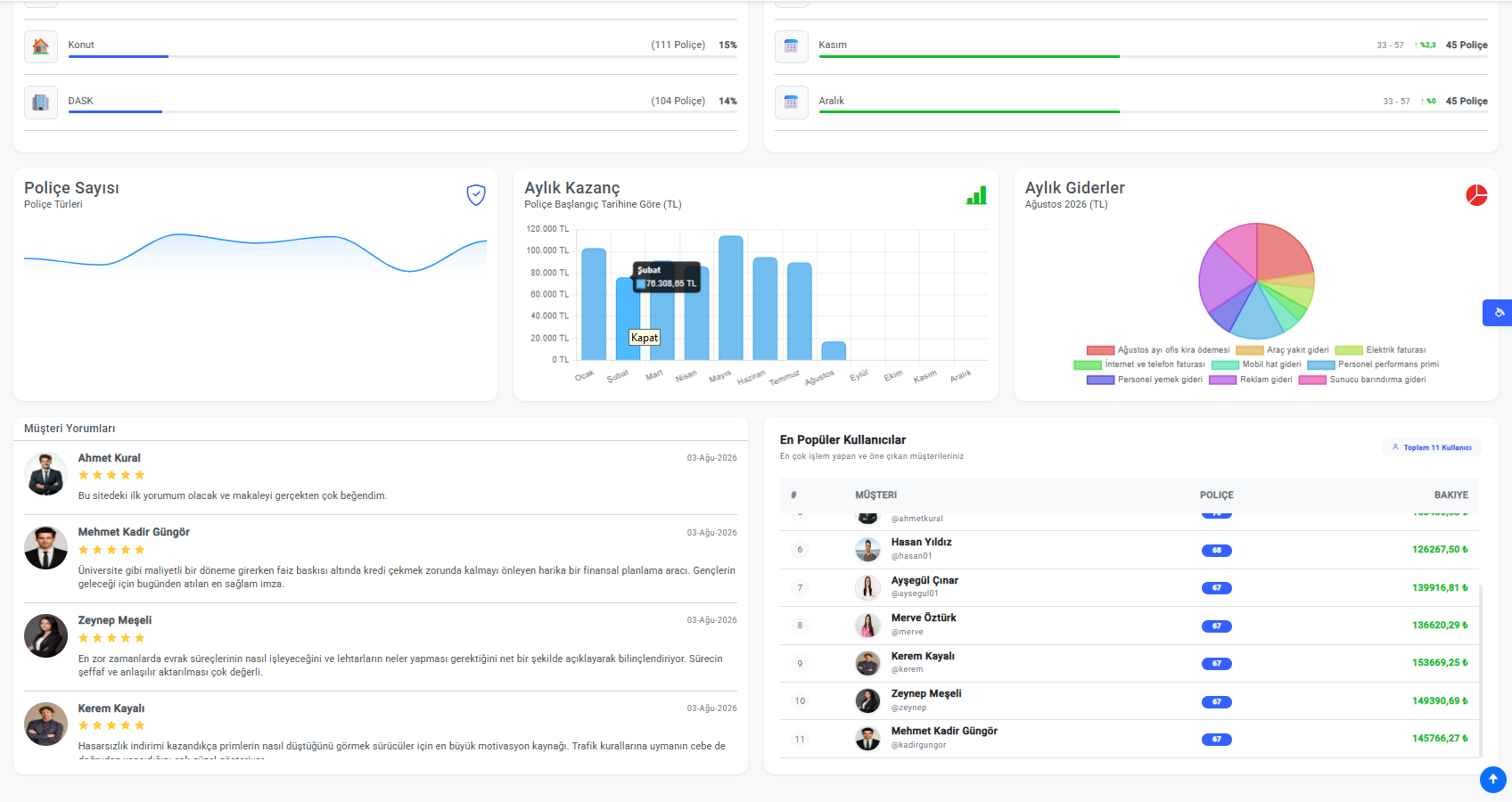Image resolution: width=1512 pixels, height=802 pixels.
Task: Click the Ocak bar in Aylık Kazanç chart
Action: (594, 304)
